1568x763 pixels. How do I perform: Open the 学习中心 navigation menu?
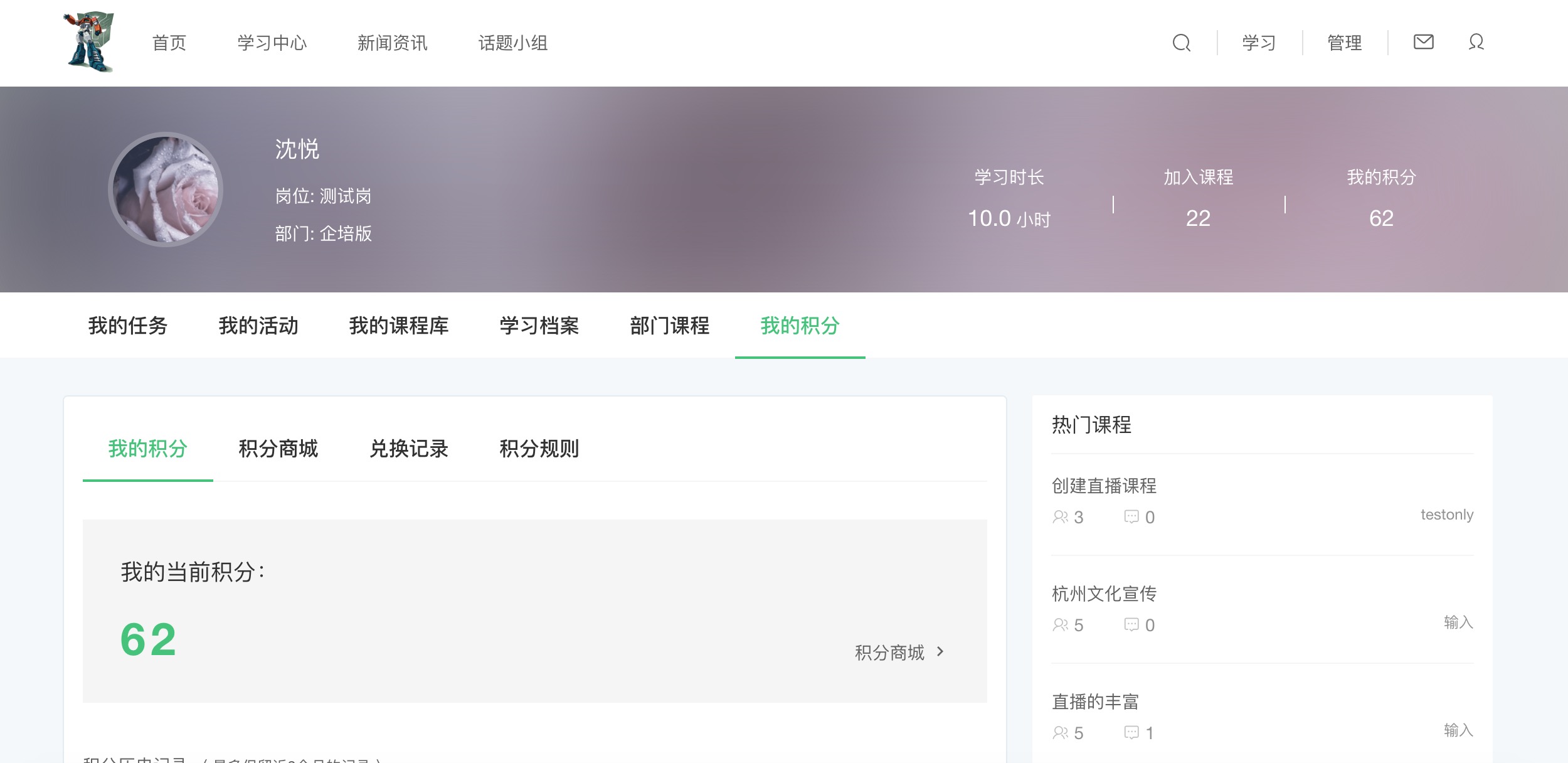click(272, 43)
